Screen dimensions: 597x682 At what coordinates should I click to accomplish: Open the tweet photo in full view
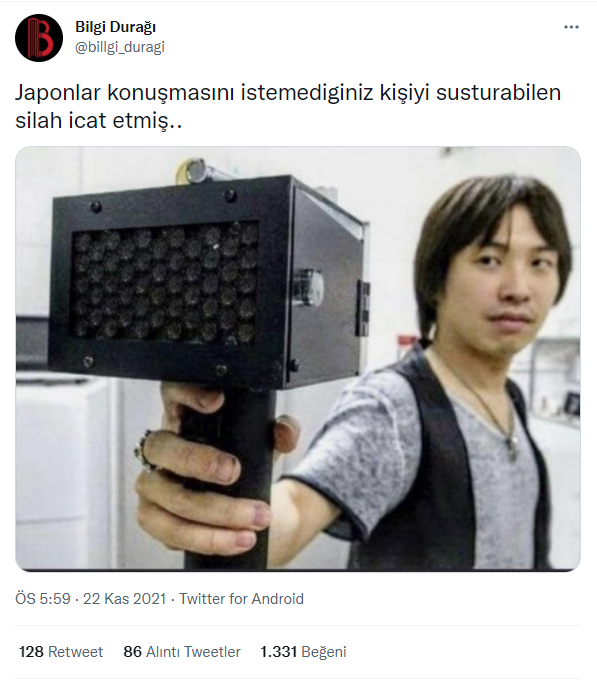298,359
